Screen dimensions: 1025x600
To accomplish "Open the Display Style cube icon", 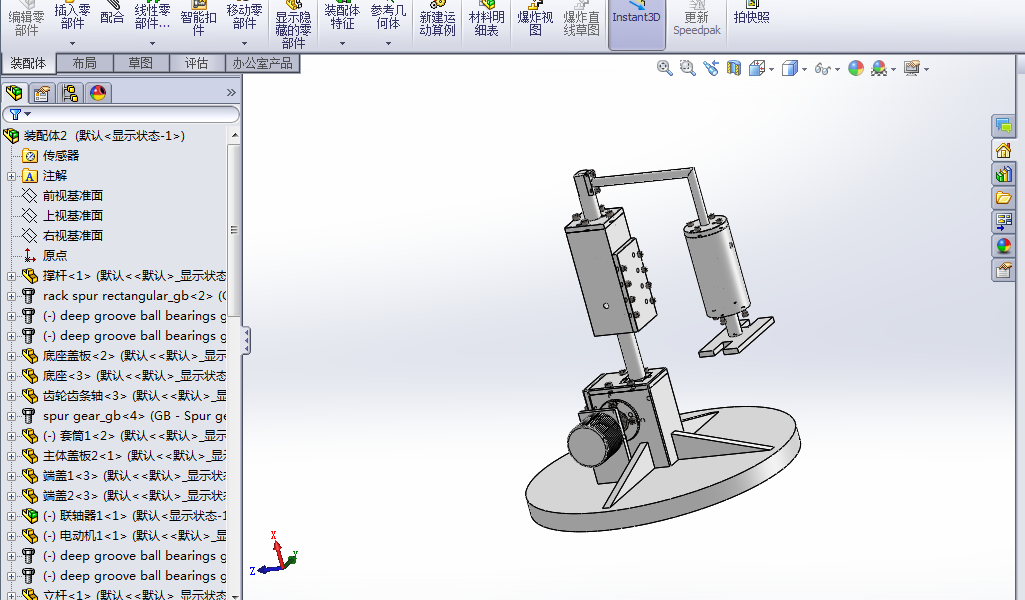I will coord(790,68).
